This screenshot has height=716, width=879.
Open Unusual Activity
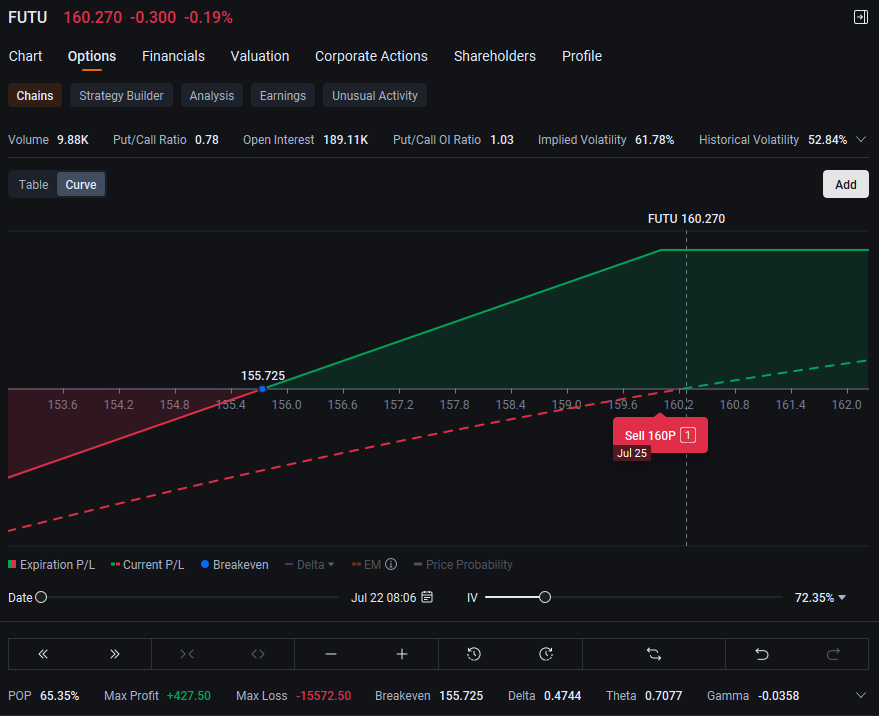(x=374, y=95)
